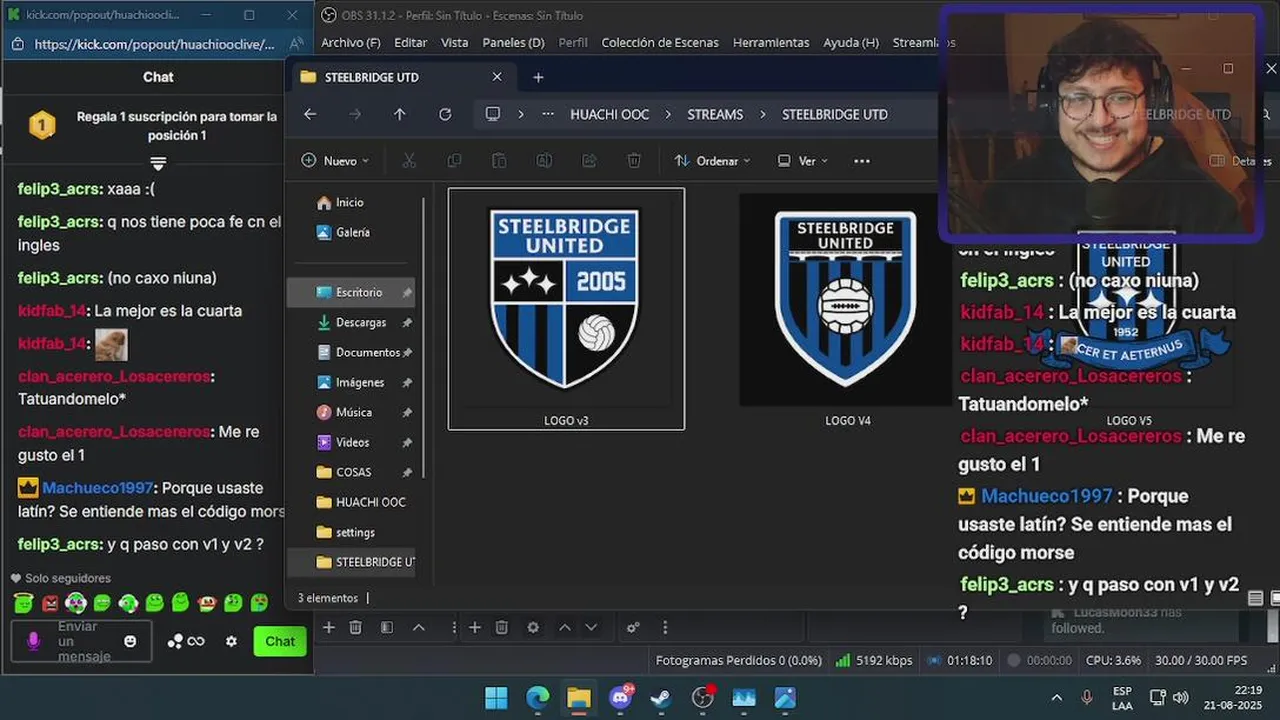Click Machueco1997 username in Kick chat popout

(97, 488)
